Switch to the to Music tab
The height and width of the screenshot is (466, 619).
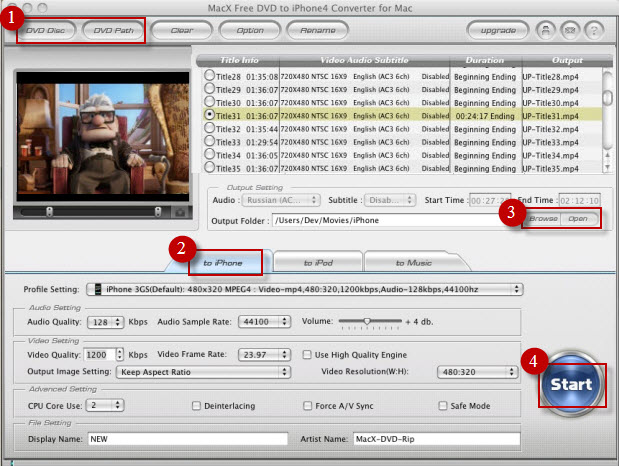[414, 263]
